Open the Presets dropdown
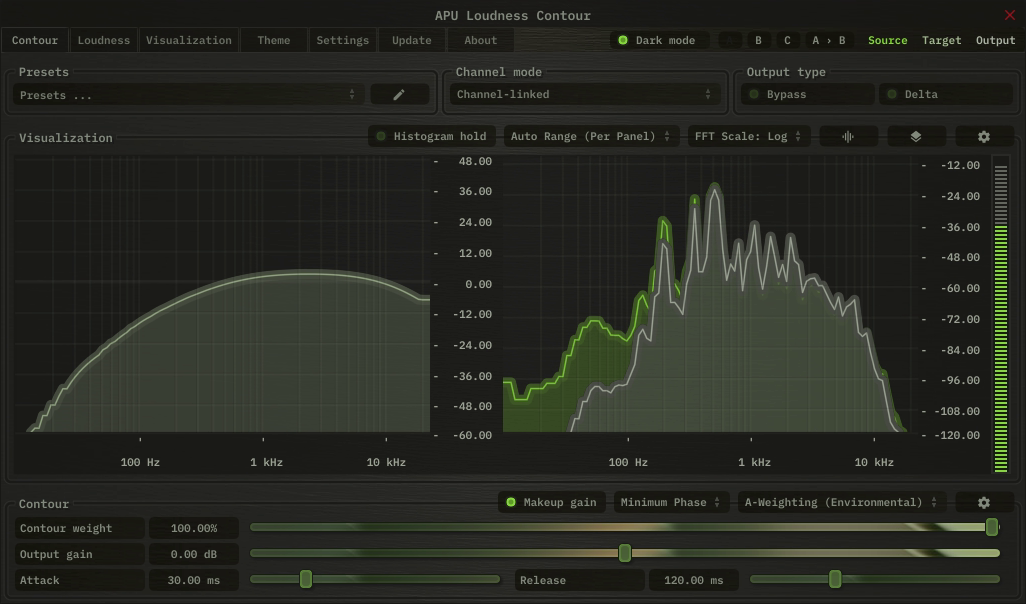 coord(188,95)
